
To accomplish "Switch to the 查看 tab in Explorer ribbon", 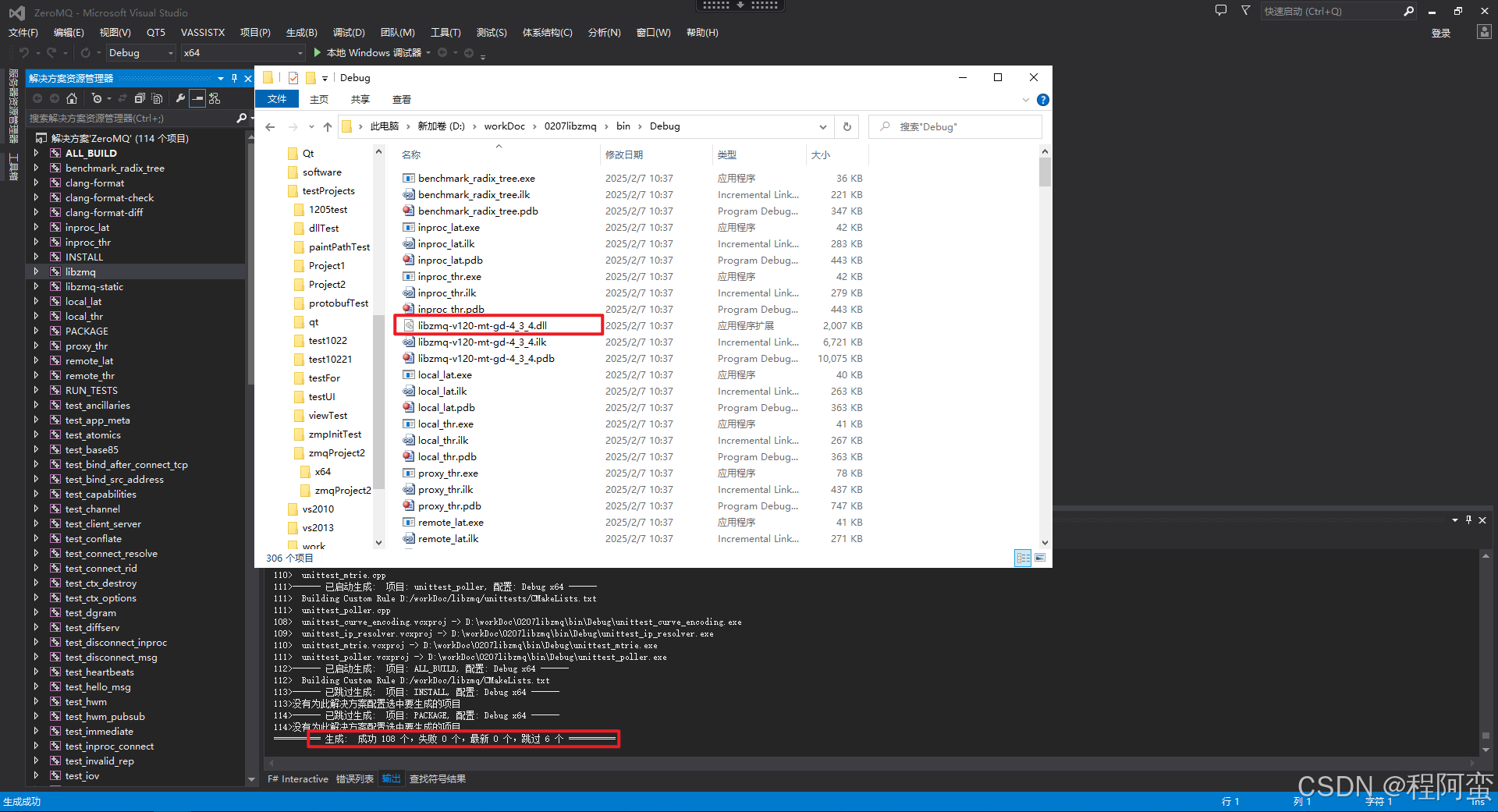I will pyautogui.click(x=401, y=99).
